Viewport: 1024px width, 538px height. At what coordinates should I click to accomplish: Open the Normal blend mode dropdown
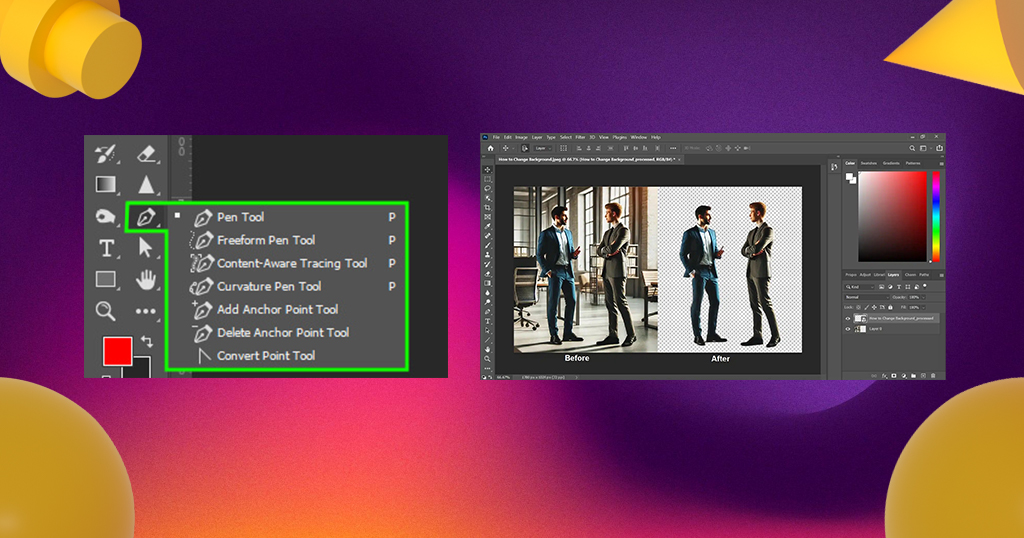point(867,297)
